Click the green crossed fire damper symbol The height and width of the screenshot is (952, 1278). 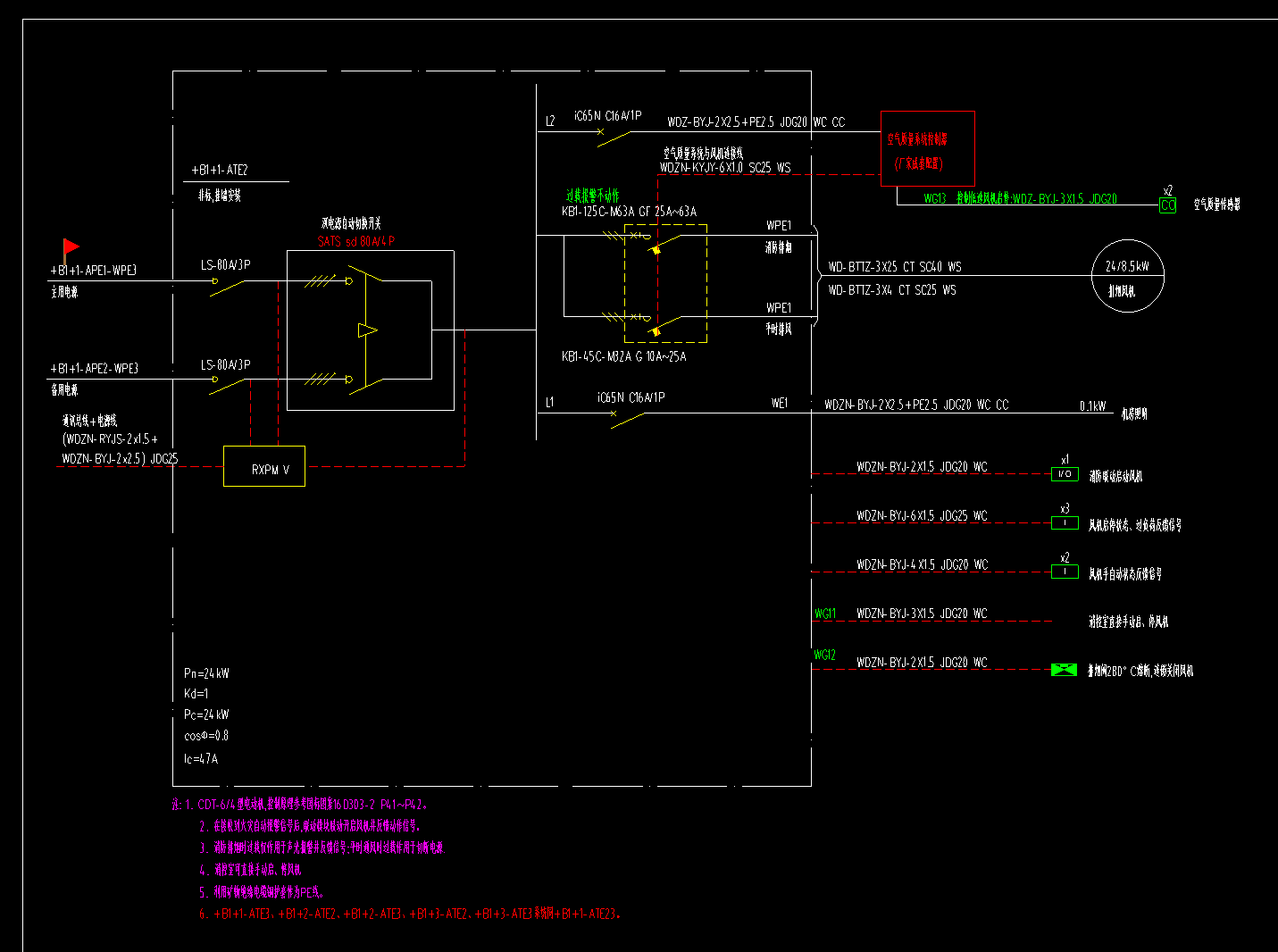click(1064, 670)
